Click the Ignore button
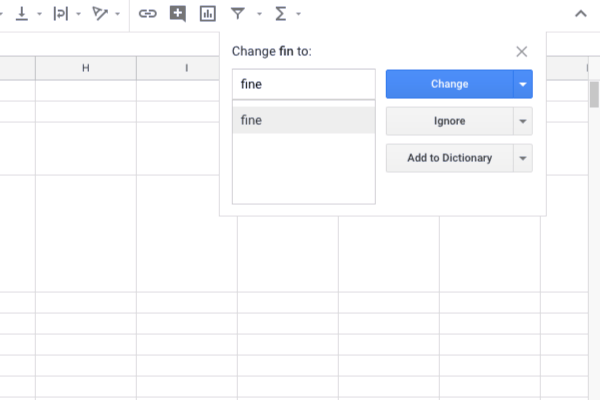Screen dimensions: 600x400 click(x=449, y=121)
